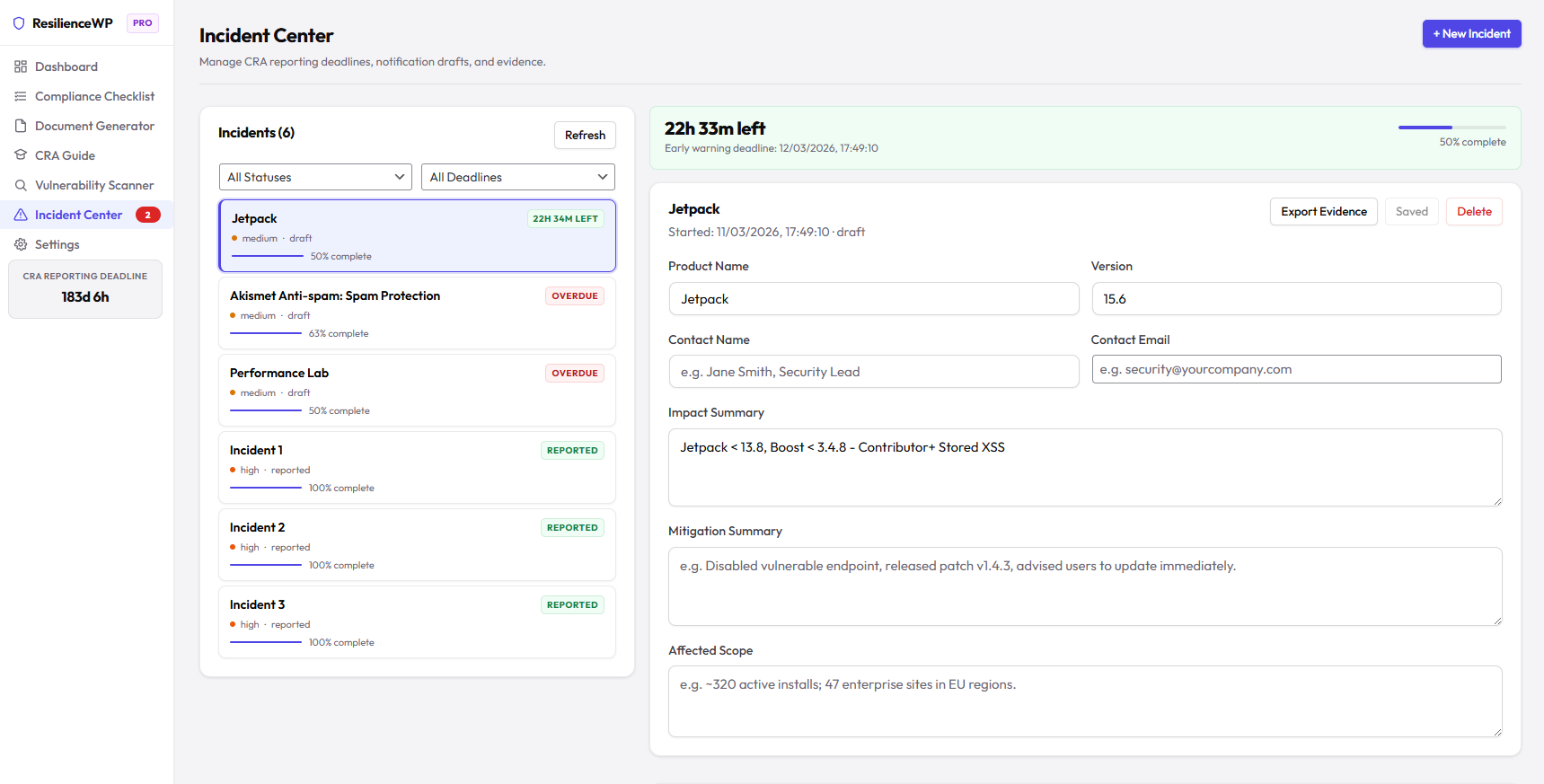The width and height of the screenshot is (1544, 784).
Task: Focus the Contact Email input field
Action: 1295,369
